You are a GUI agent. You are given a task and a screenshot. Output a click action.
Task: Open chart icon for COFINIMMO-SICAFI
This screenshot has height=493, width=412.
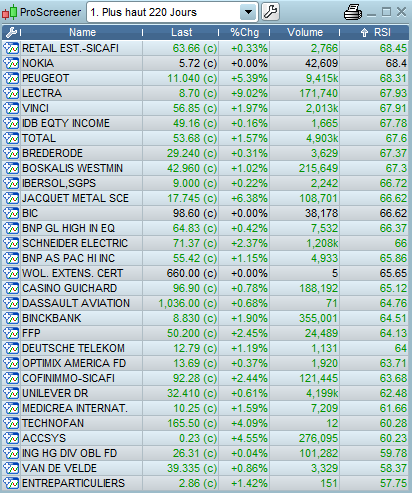11,378
